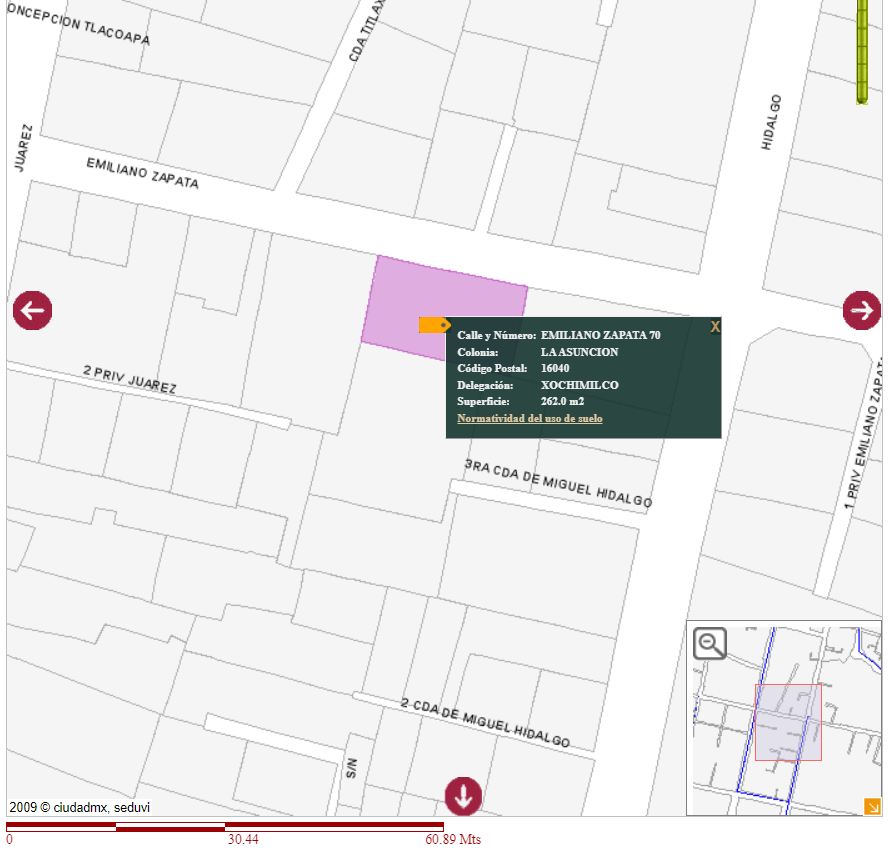Pan the map right with the arrow
The width and height of the screenshot is (888, 848).
click(861, 310)
